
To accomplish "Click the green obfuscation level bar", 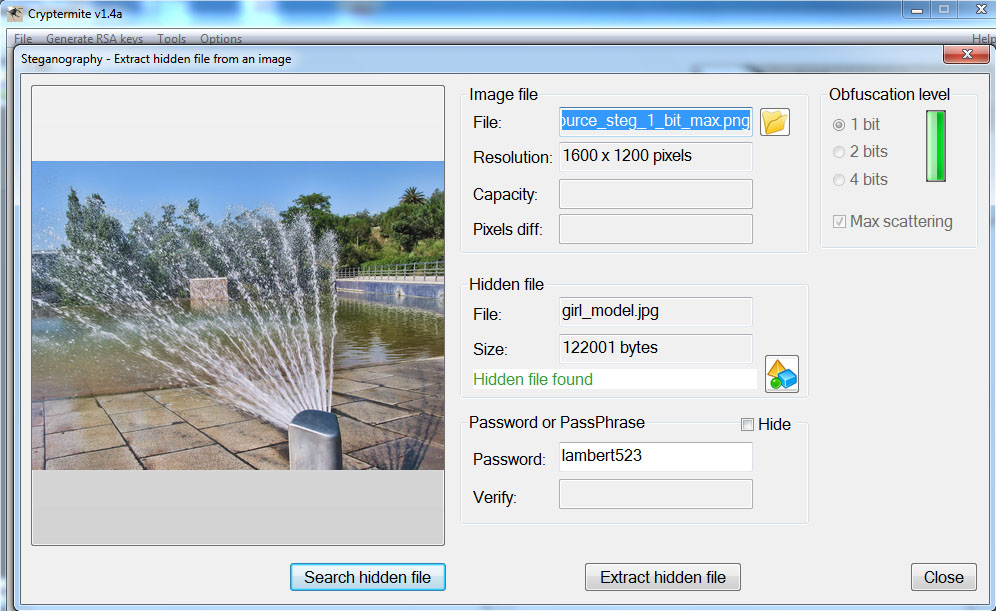I will click(936, 146).
